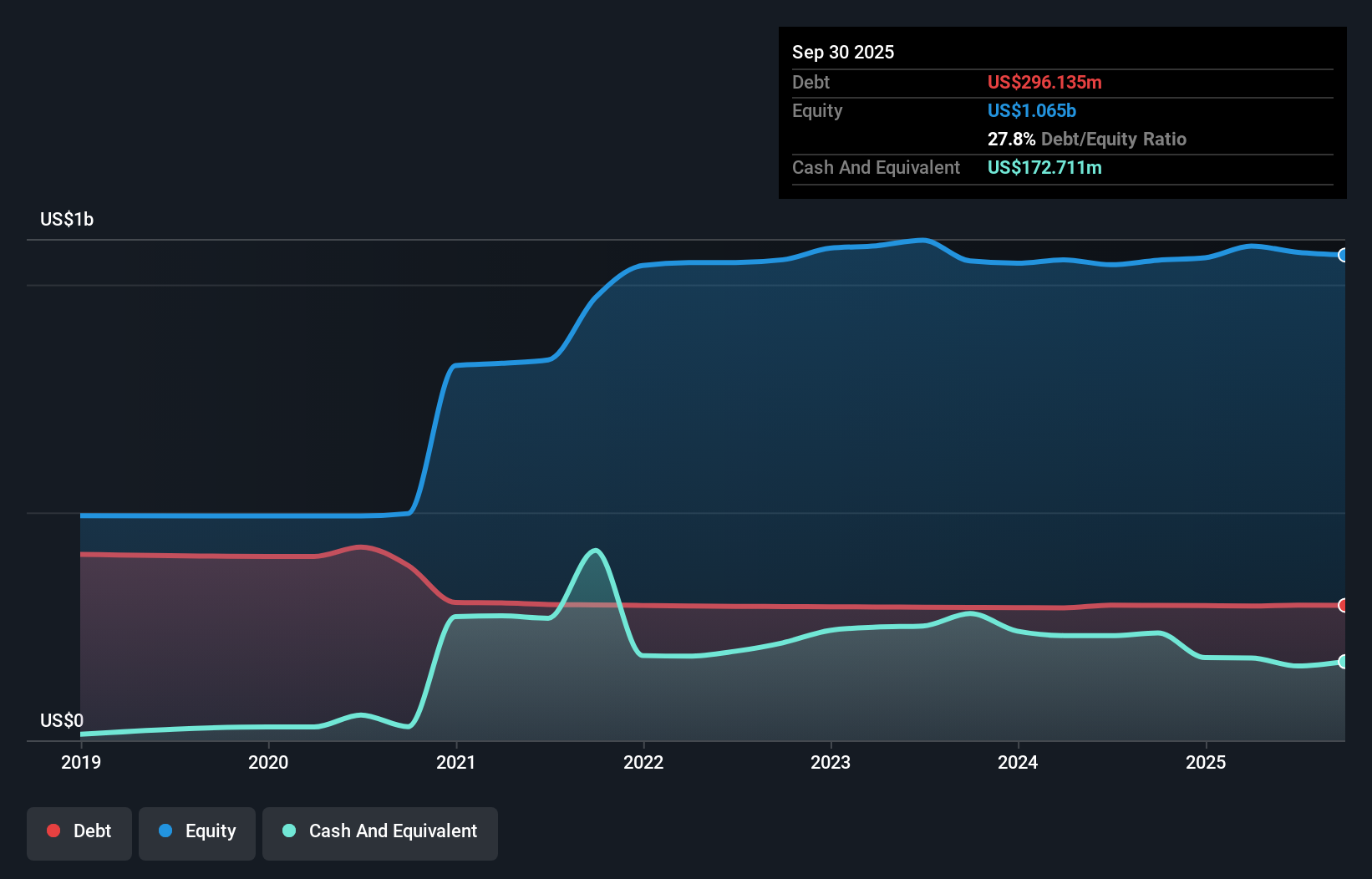This screenshot has width=1372, height=879.
Task: Toggle visibility of the Cash And Equivalent series
Action: [380, 831]
